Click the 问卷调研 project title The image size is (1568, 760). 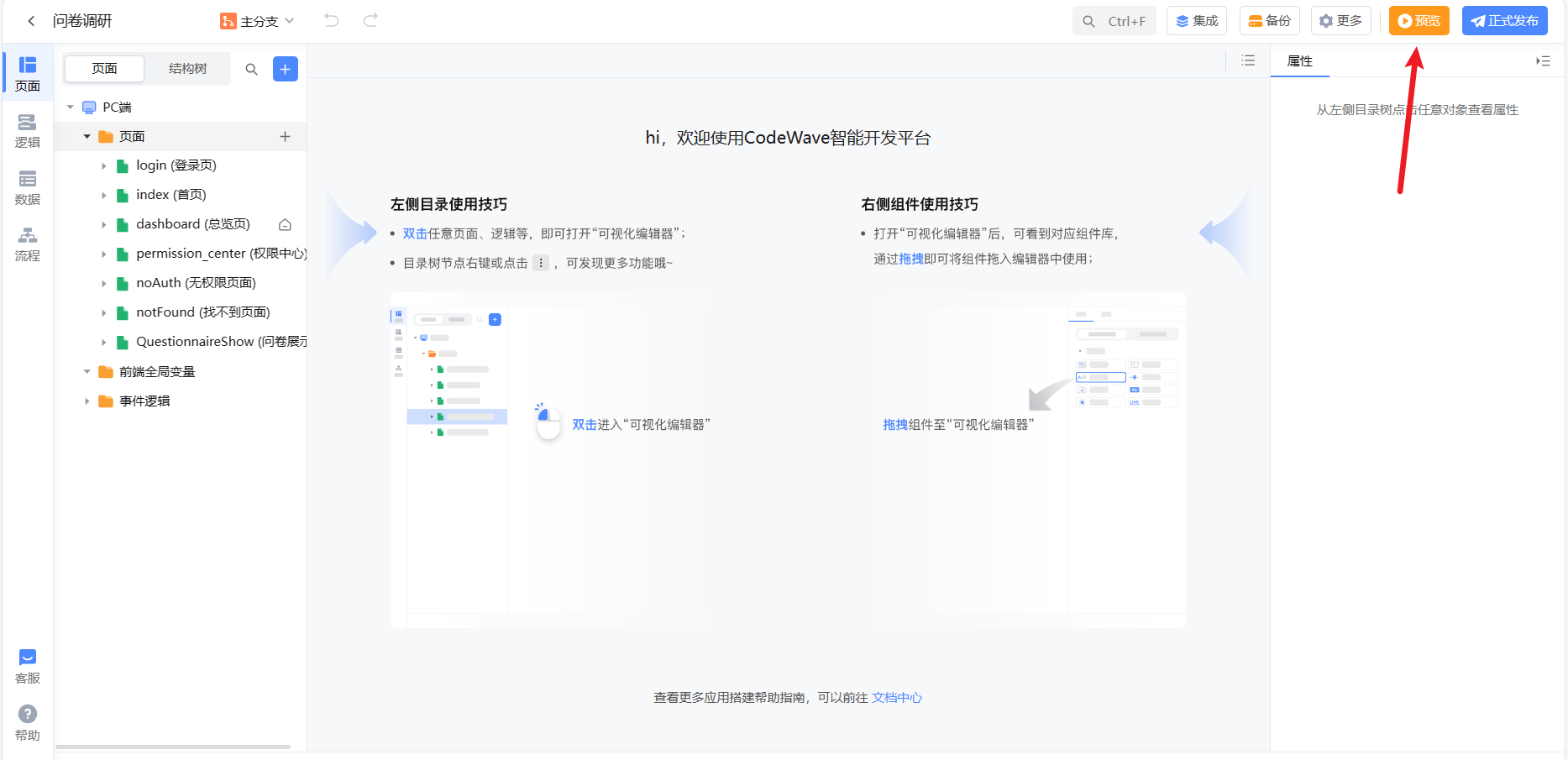pos(82,21)
